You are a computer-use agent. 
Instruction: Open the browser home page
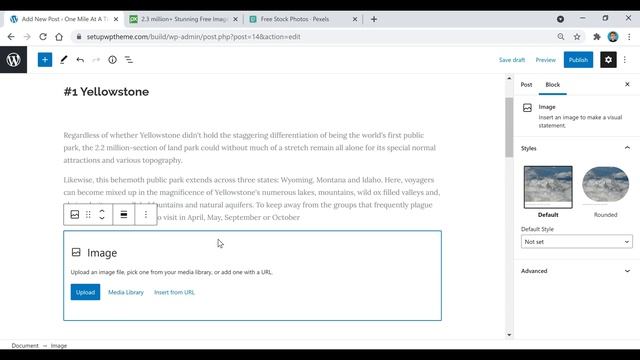59,37
